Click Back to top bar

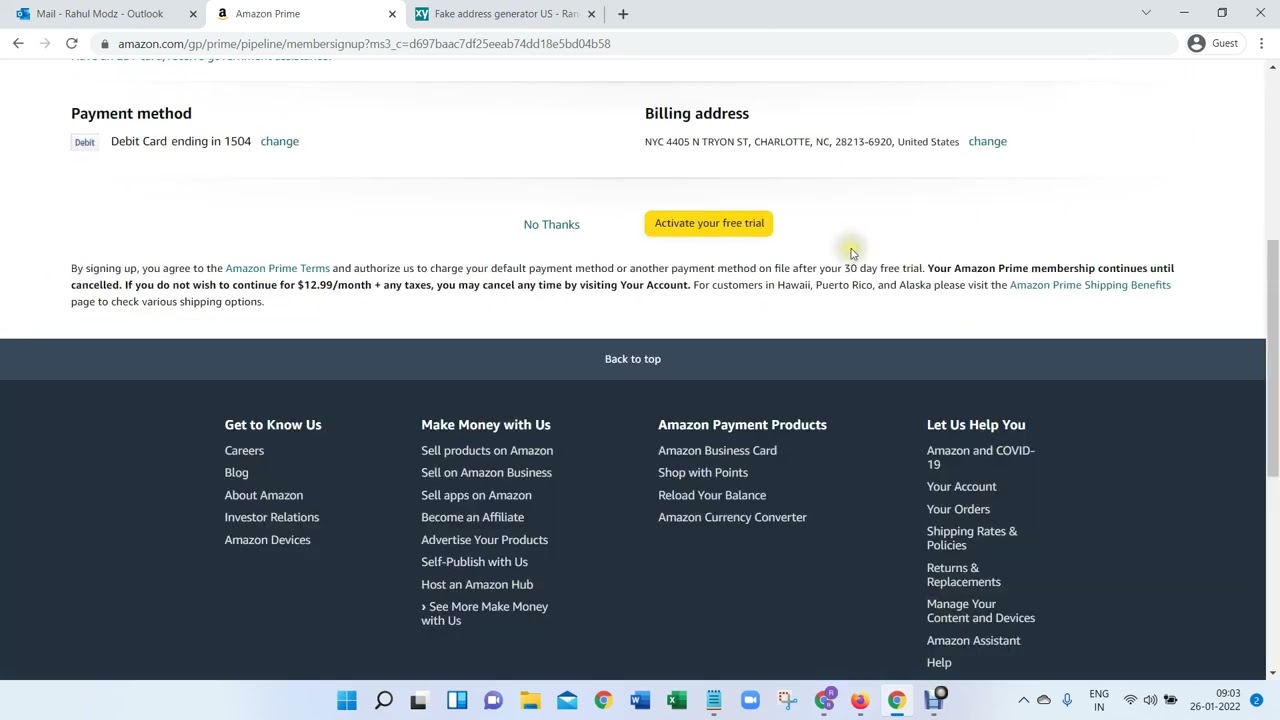632,359
